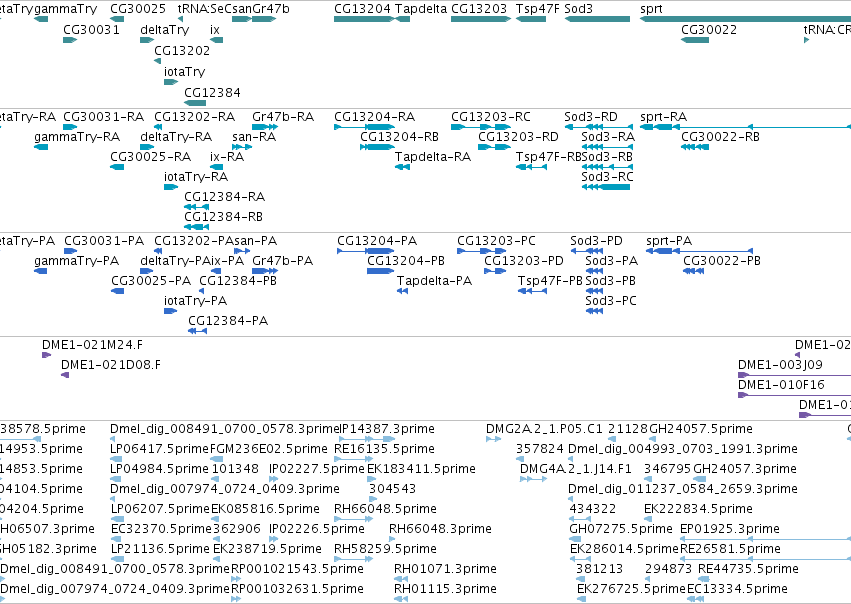Click transcript CG30031-RA
851x604 pixels.
point(103,117)
